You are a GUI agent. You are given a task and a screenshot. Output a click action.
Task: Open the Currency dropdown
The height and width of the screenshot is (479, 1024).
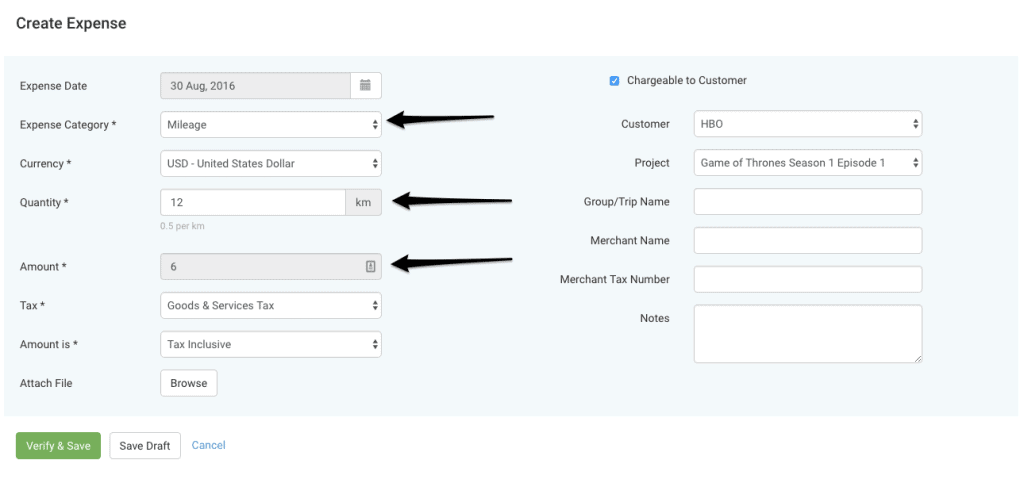point(271,163)
